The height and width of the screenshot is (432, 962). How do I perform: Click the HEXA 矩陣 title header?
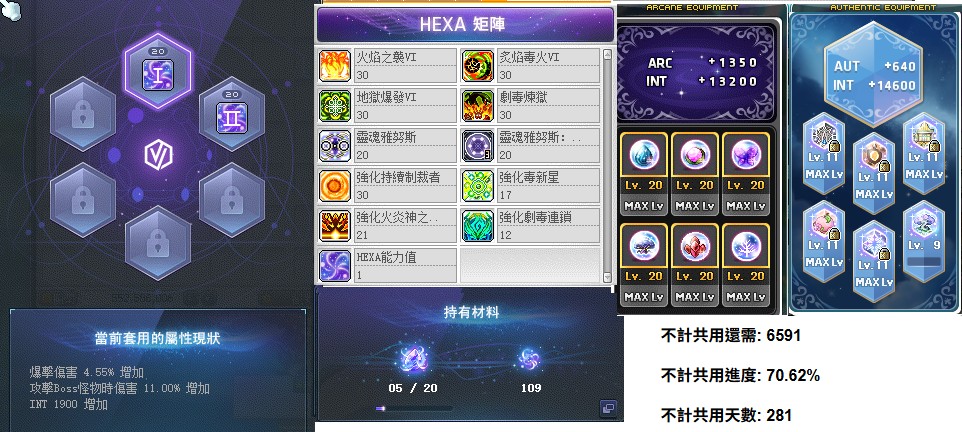point(465,25)
